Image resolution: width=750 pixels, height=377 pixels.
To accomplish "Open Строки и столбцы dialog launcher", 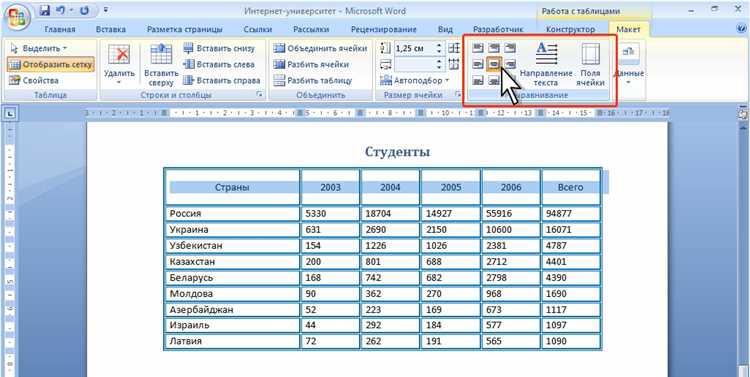I will [260, 95].
